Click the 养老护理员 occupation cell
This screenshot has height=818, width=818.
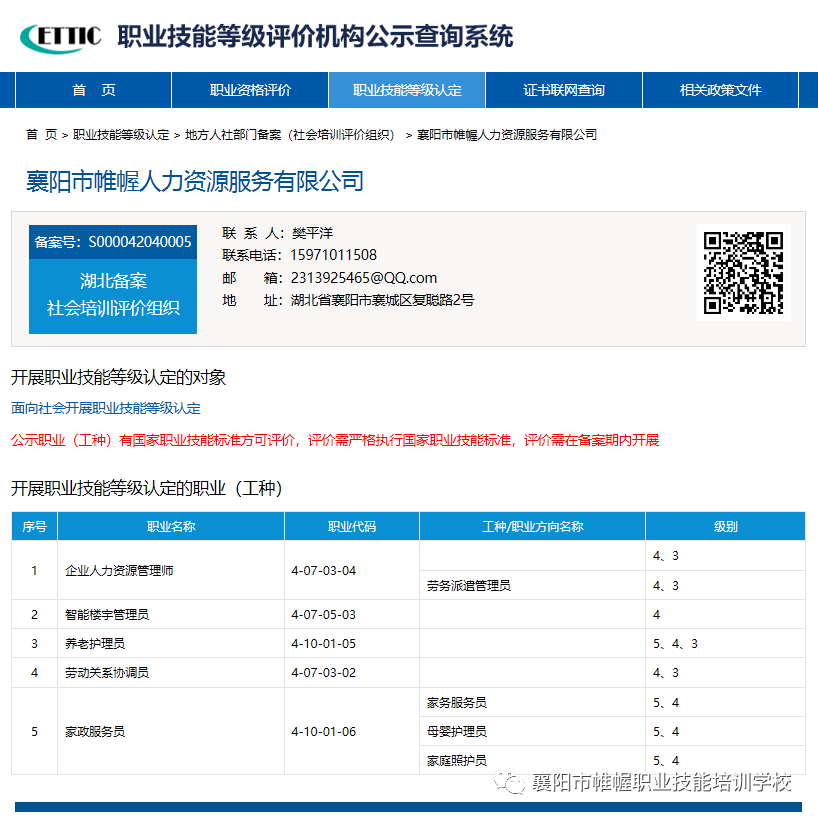[95, 644]
